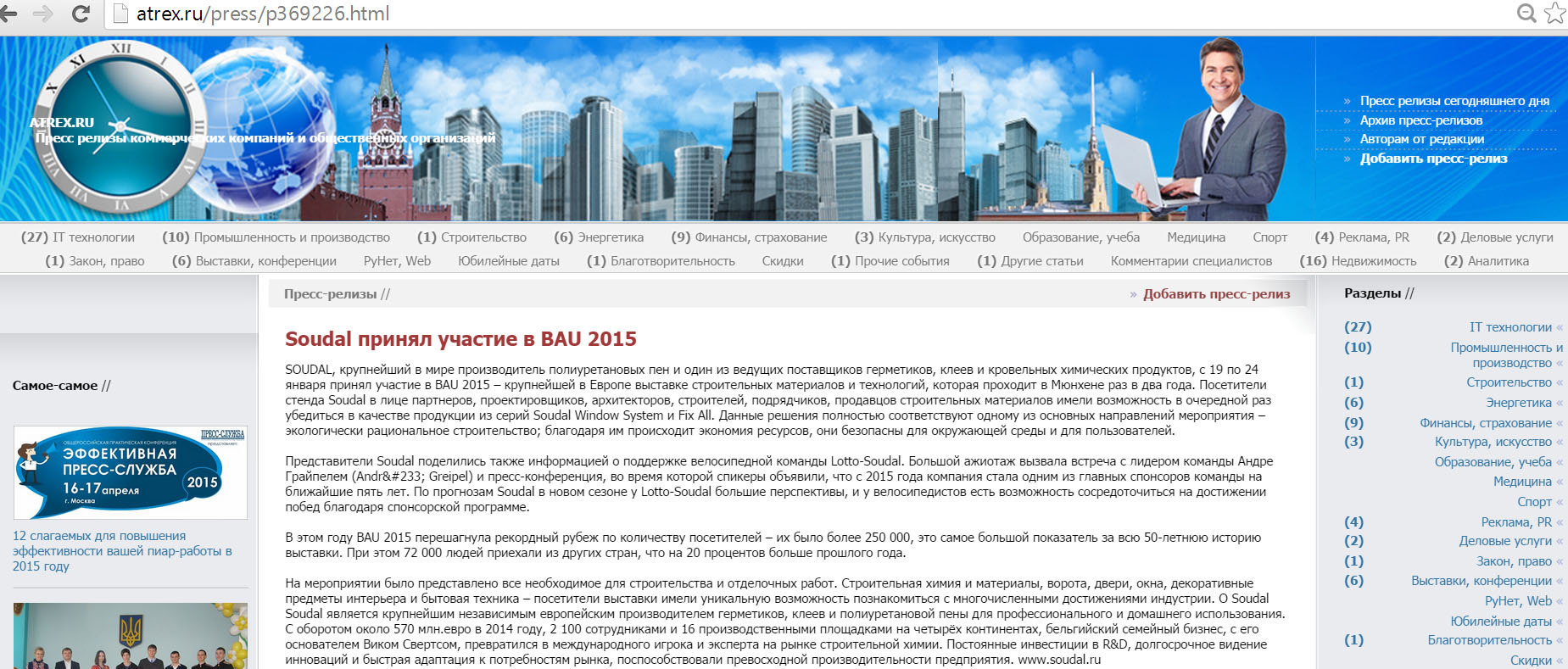
Task: Select 'Благотворительность' in top navigation bar
Action: coord(672,261)
